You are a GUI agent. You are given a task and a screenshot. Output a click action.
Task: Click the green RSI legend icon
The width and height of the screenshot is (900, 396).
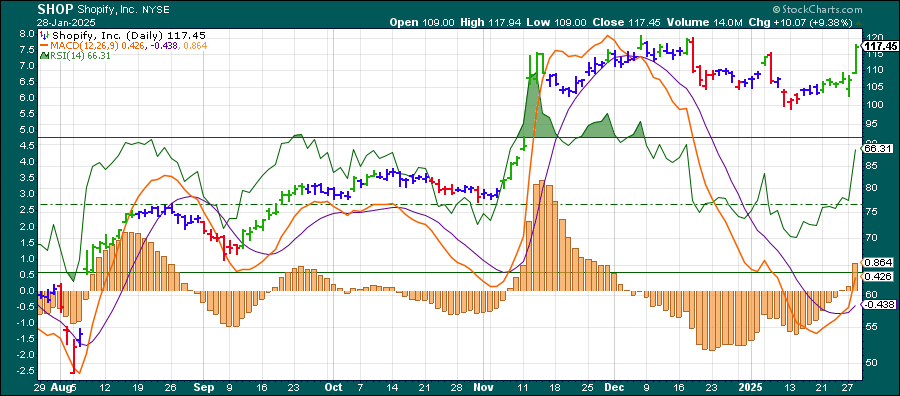click(x=44, y=56)
